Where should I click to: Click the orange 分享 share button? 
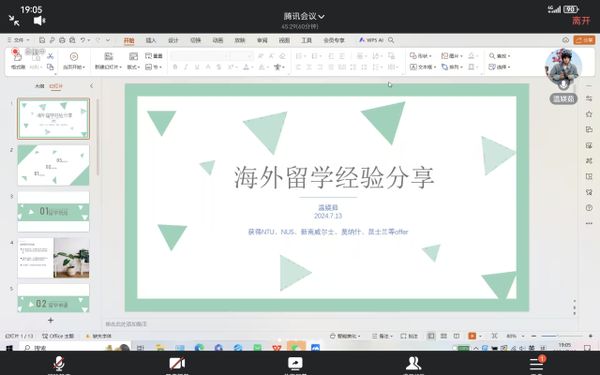pos(584,40)
